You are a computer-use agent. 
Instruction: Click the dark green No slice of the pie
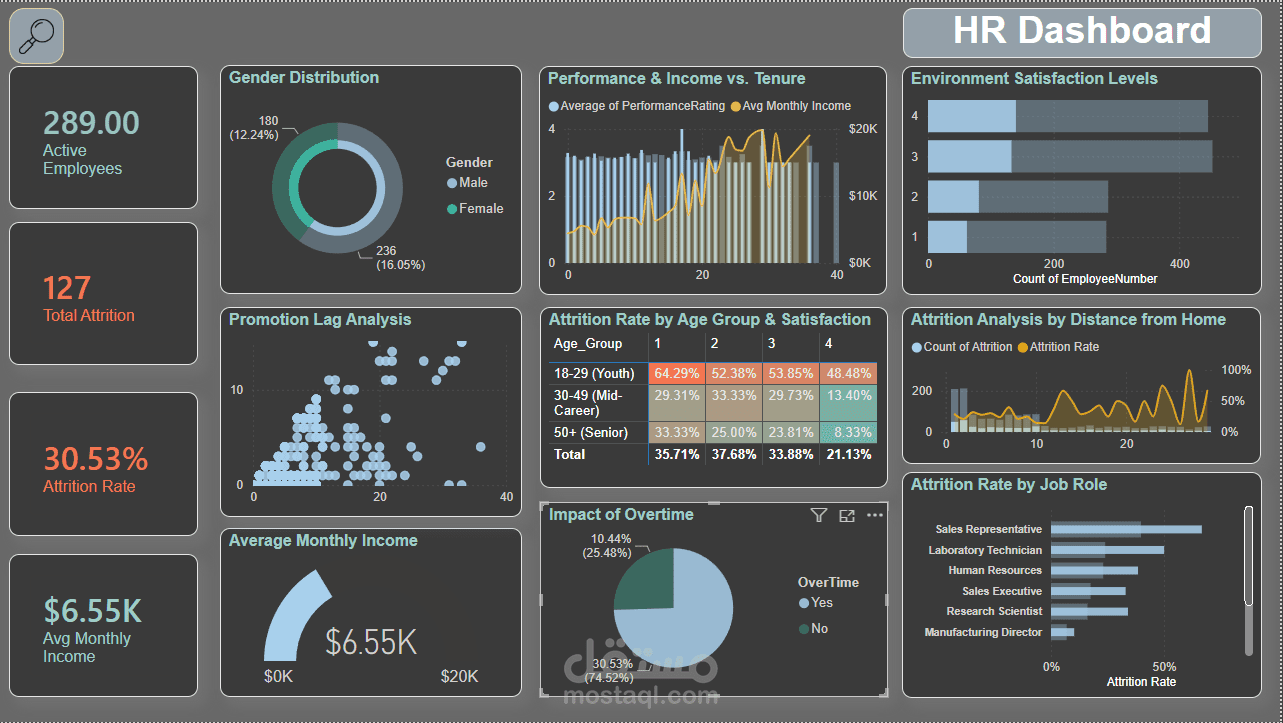coord(645,580)
